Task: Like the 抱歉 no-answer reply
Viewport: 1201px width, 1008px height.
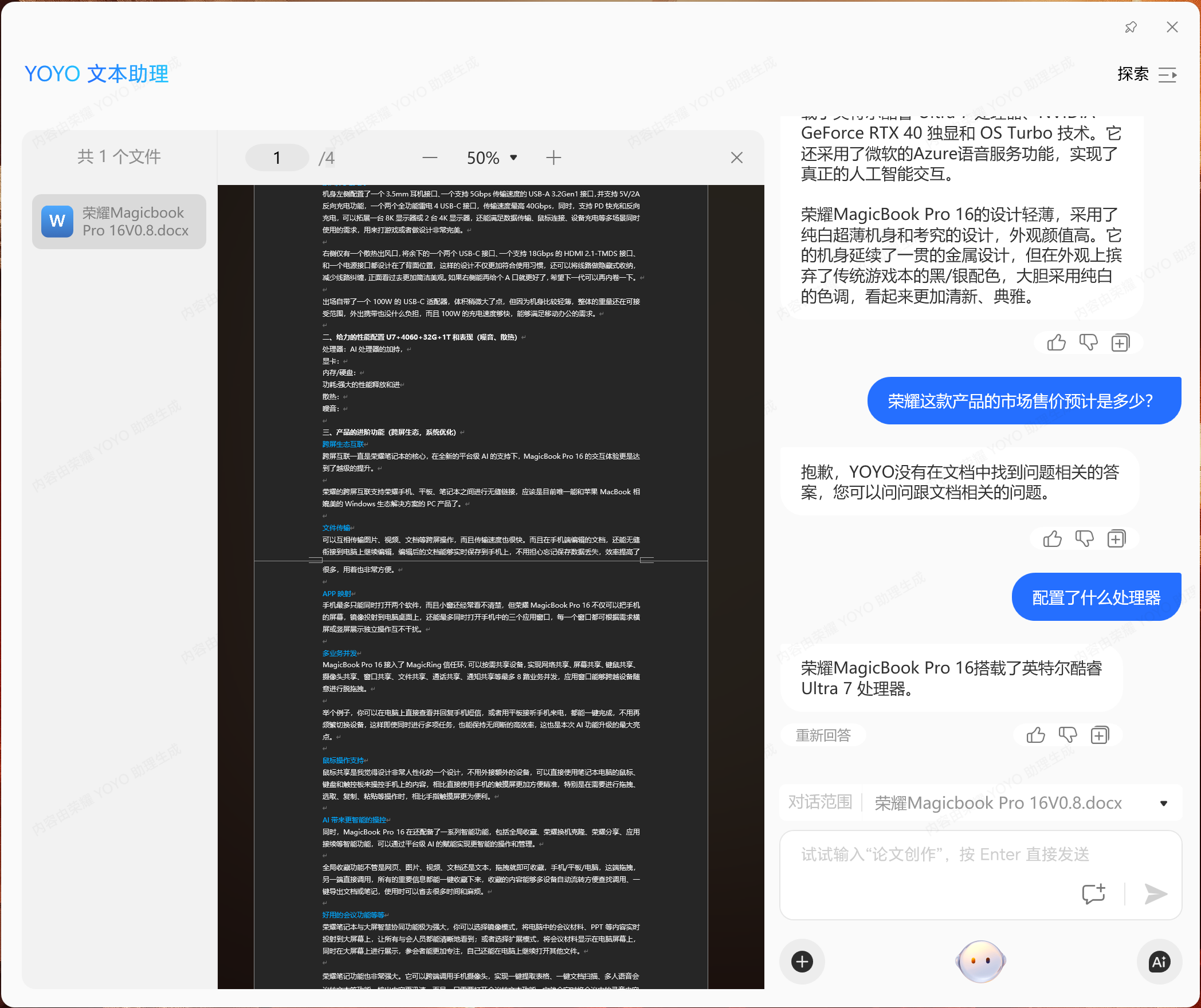Action: (1052, 538)
